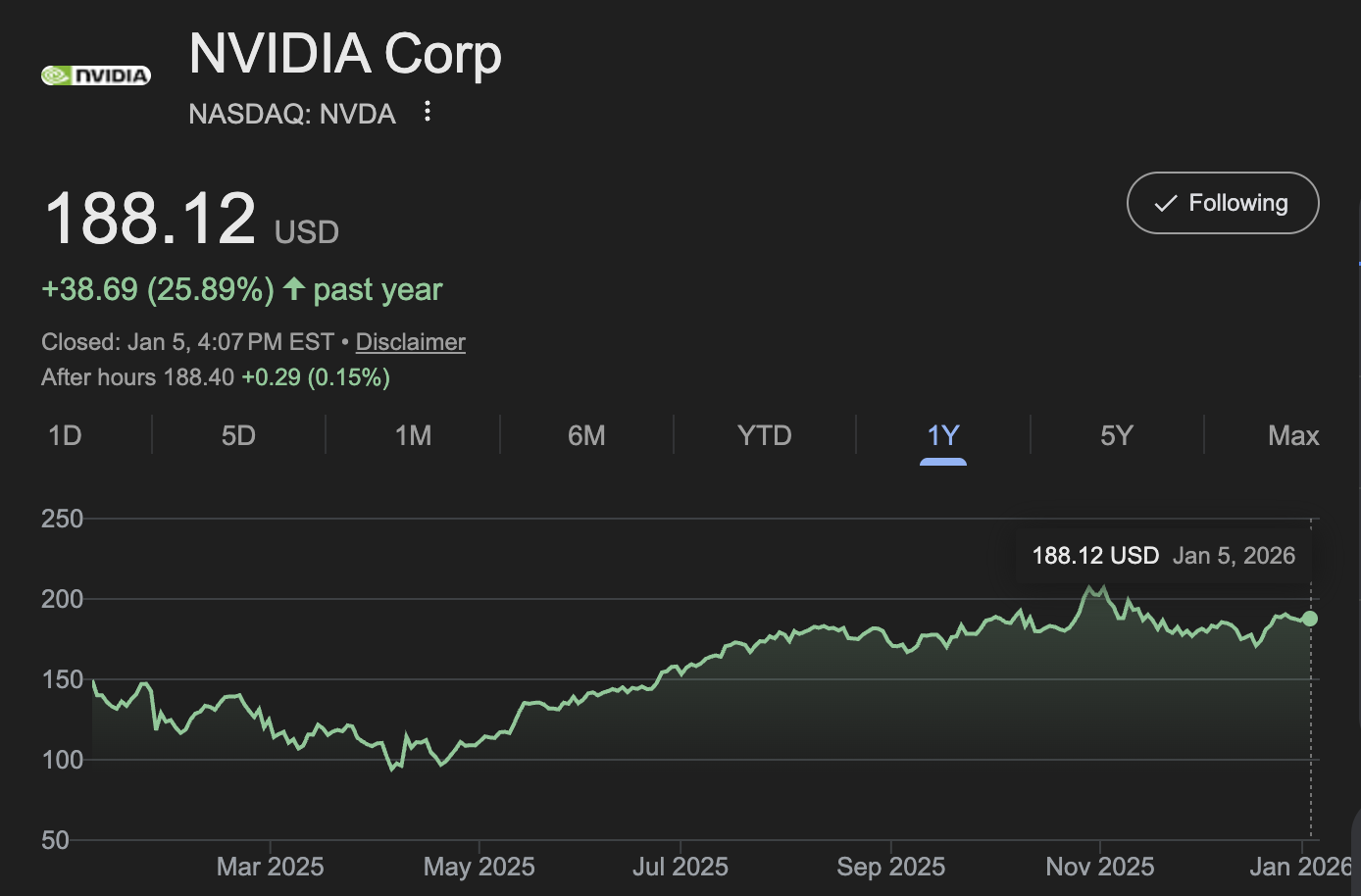This screenshot has height=896, width=1361.
Task: Click the green upward trend arrow
Action: [293, 288]
